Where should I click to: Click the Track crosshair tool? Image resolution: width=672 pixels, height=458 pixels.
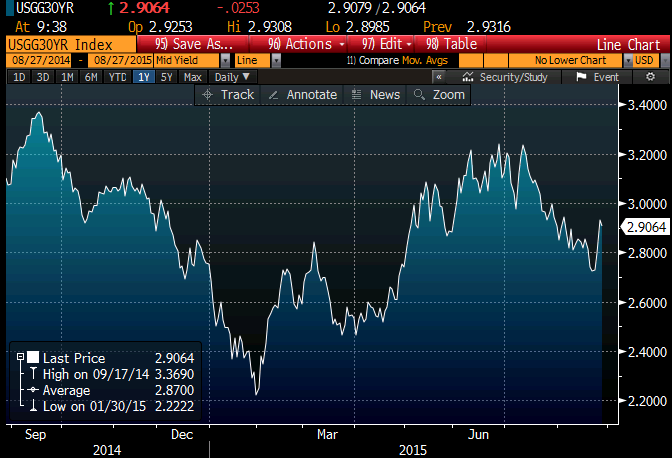[228, 94]
